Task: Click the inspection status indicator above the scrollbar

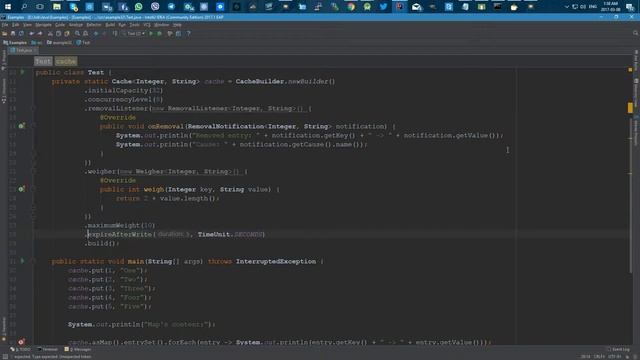Action: (630, 70)
